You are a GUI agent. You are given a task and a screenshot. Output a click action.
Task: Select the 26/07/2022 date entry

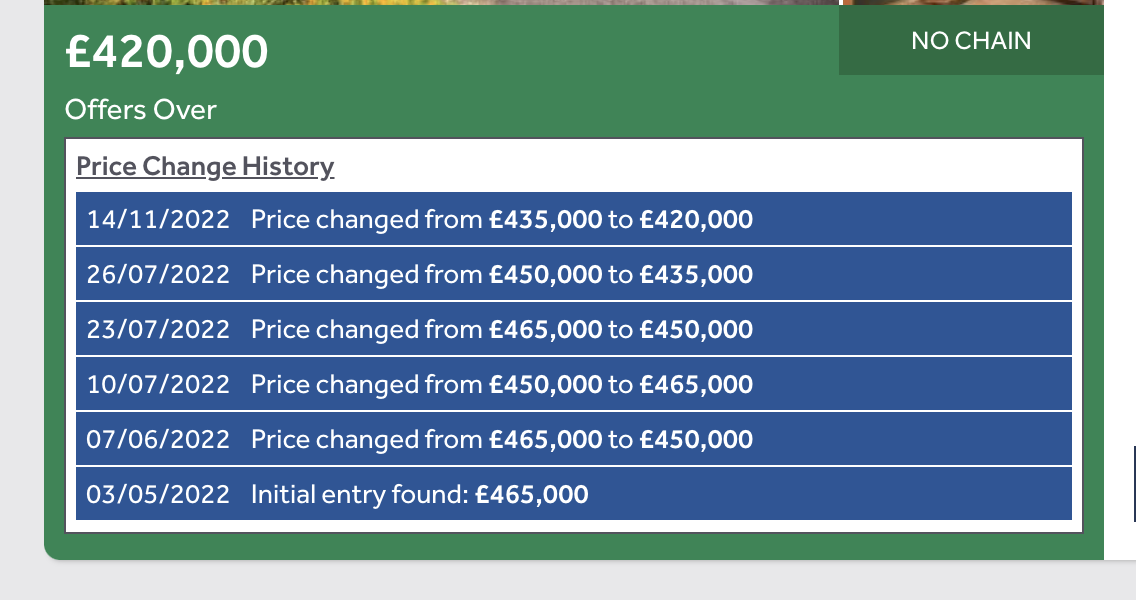[x=158, y=275]
